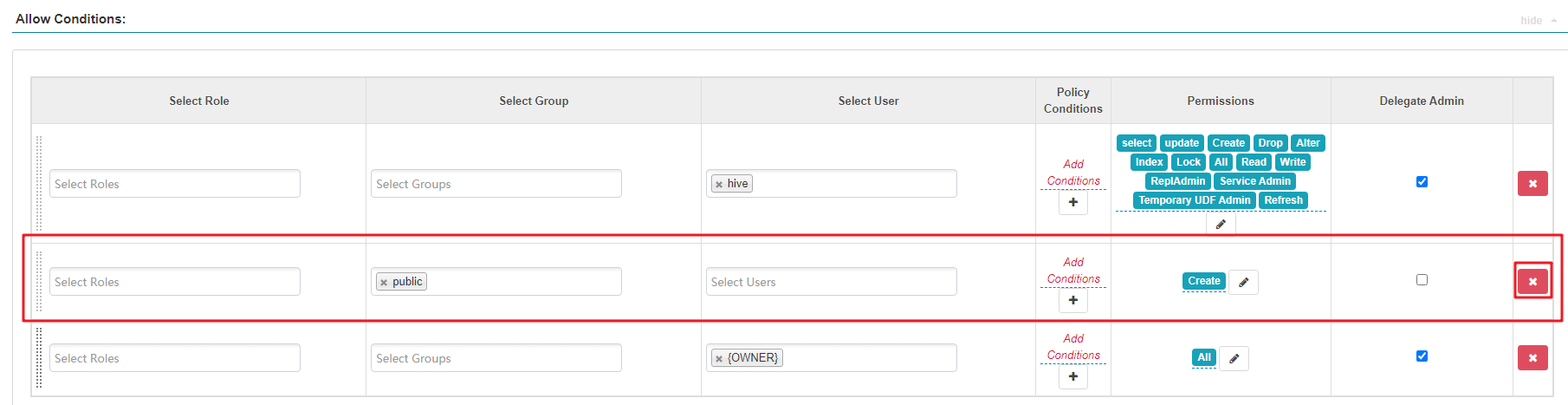This screenshot has height=405, width=1568.
Task: Open Select Users field in public row
Action: click(x=832, y=282)
